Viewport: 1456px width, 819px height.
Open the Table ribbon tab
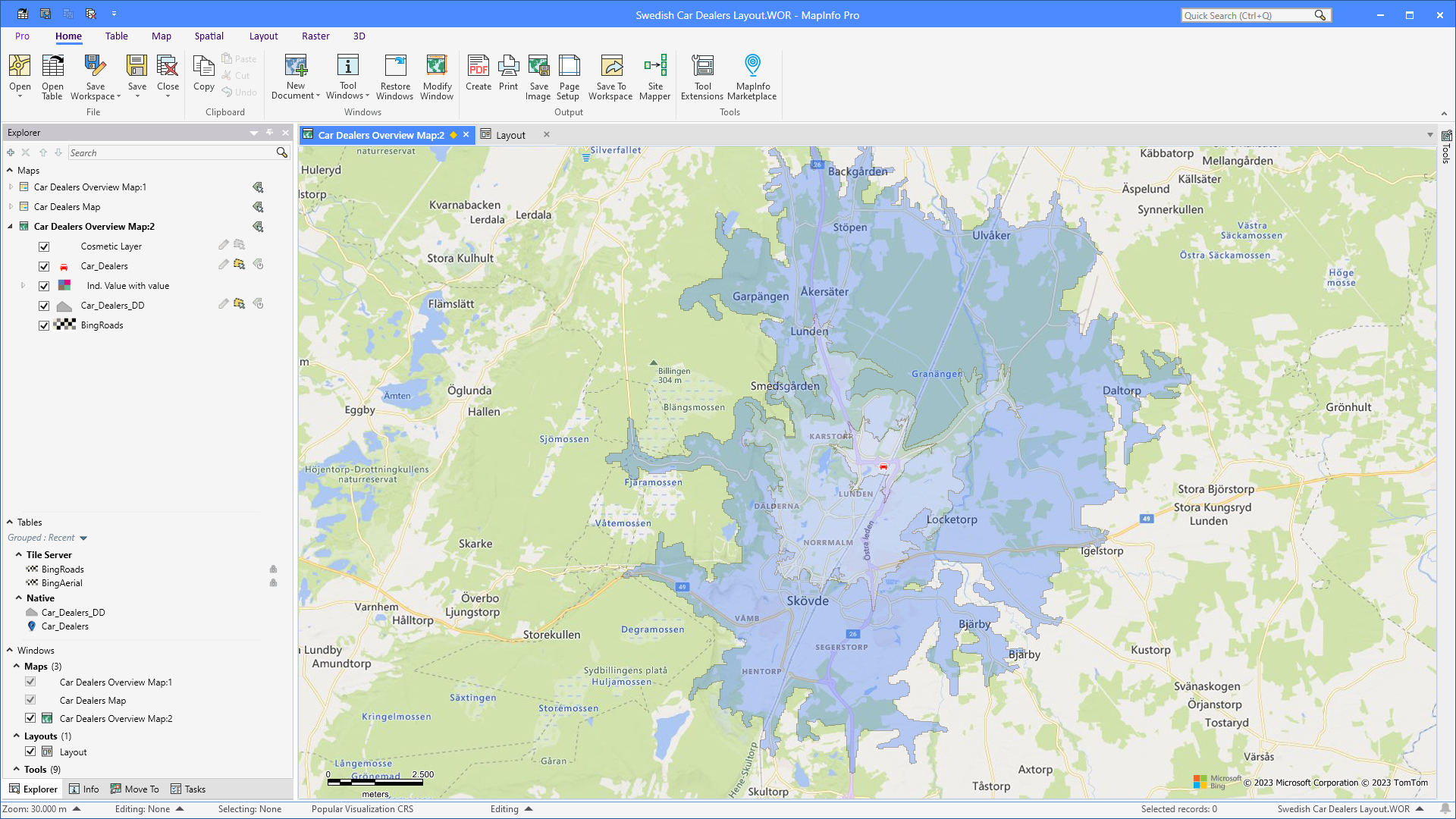116,36
